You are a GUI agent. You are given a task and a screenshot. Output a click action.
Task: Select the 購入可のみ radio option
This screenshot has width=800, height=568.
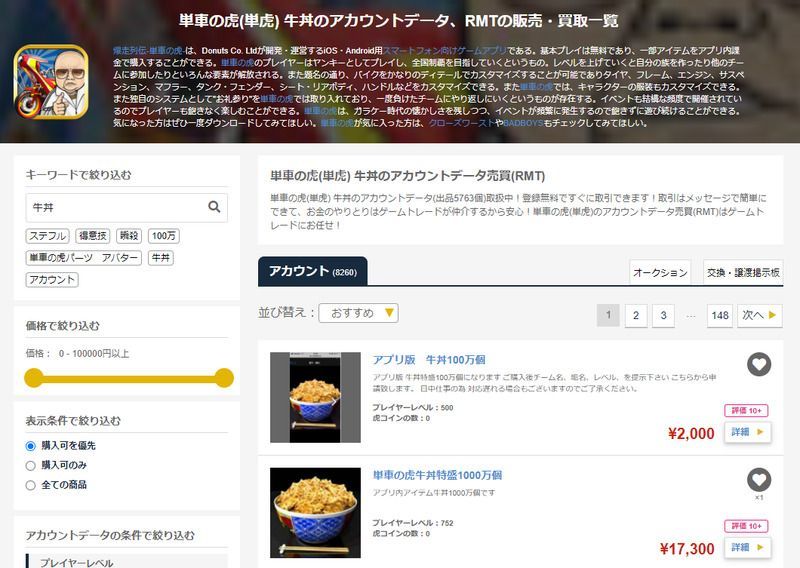pyautogui.click(x=31, y=465)
